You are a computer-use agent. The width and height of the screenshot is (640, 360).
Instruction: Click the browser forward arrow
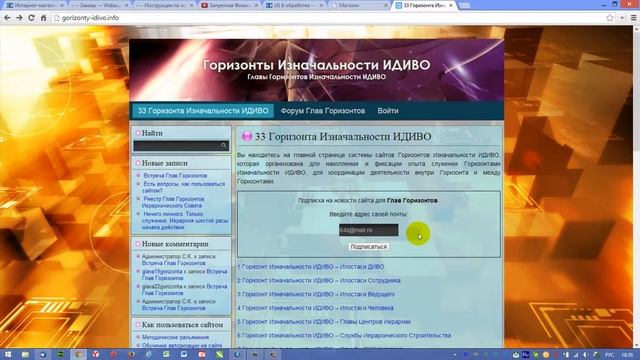(x=19, y=18)
